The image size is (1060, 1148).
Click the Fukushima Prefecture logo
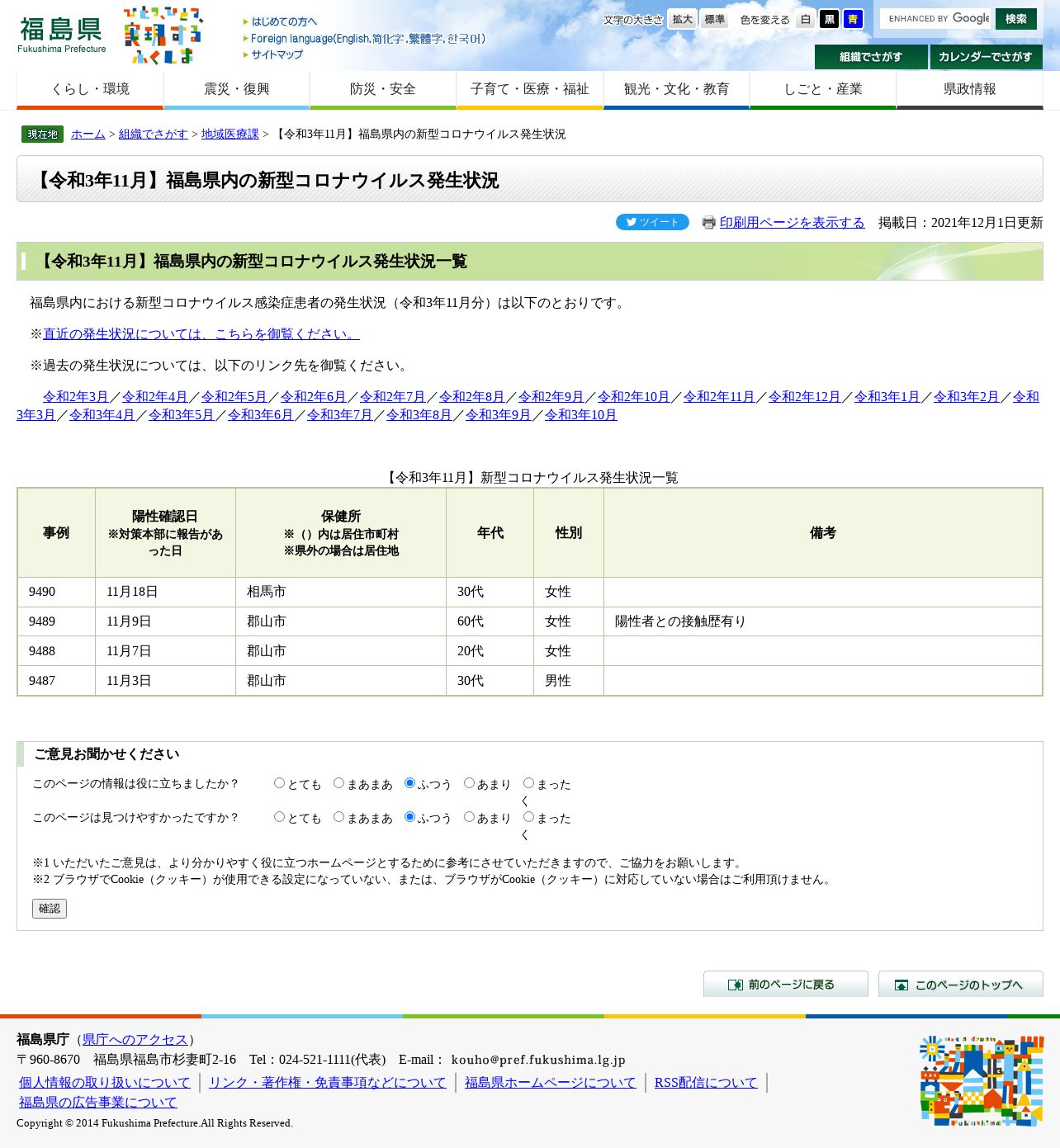point(62,35)
